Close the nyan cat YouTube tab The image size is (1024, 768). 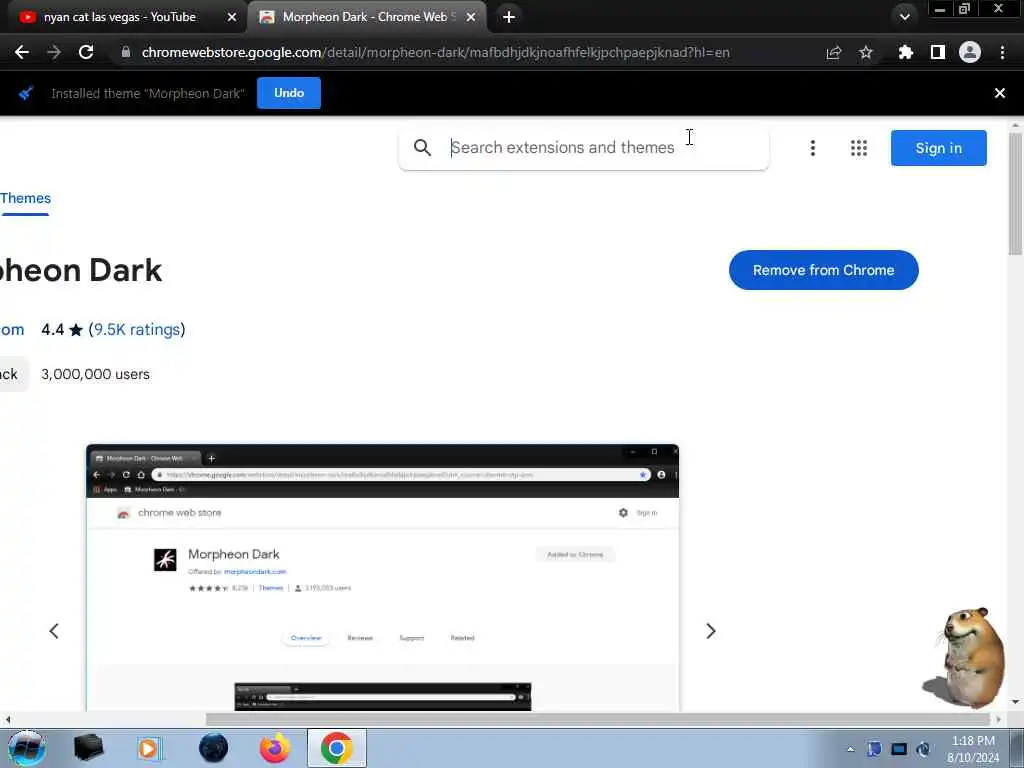tap(232, 18)
